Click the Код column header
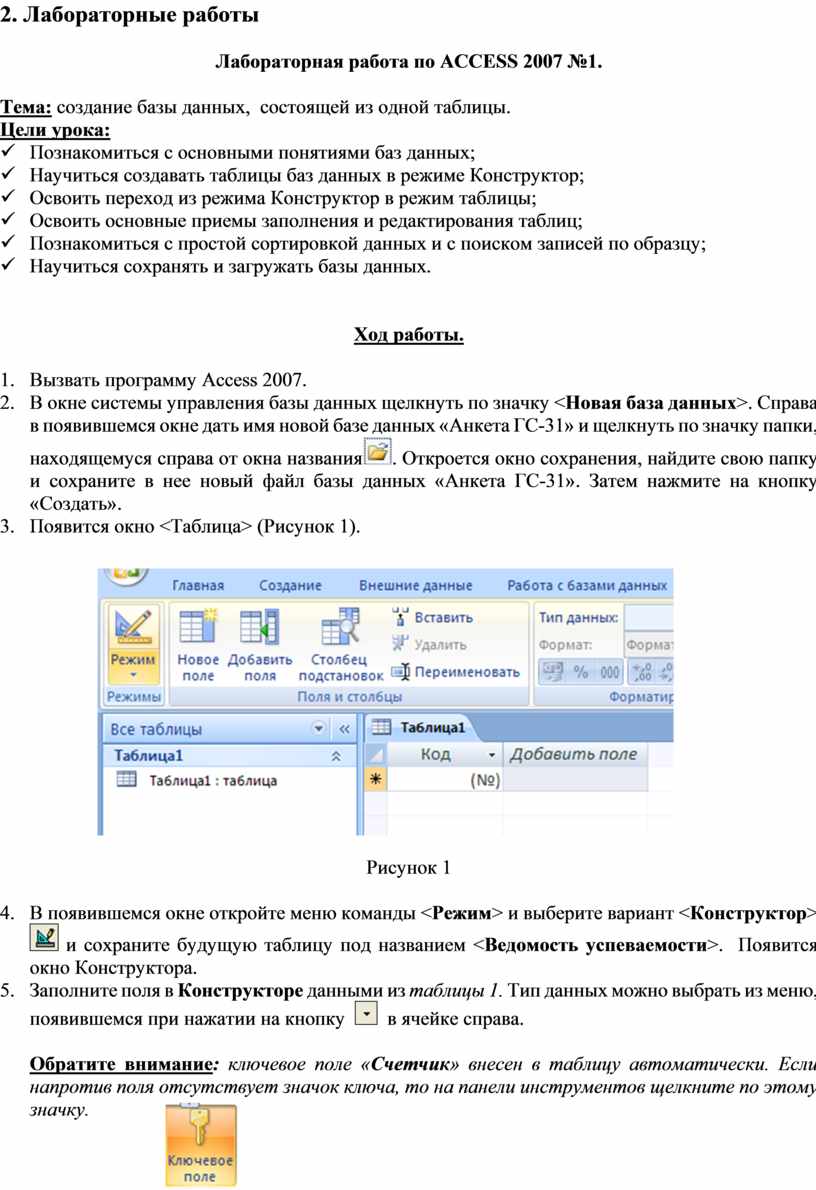Viewport: 816px width, 1190px height. [444, 754]
